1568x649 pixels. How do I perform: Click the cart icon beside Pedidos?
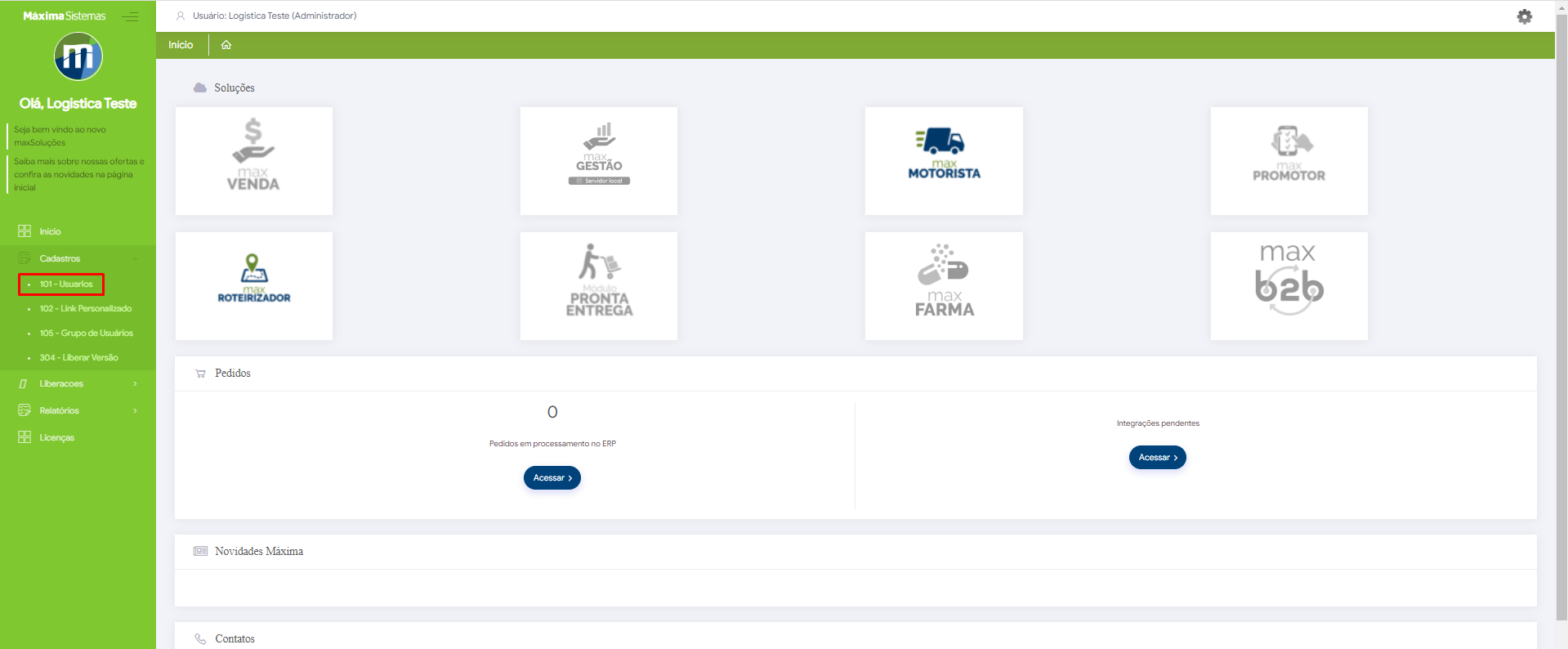pyautogui.click(x=200, y=374)
